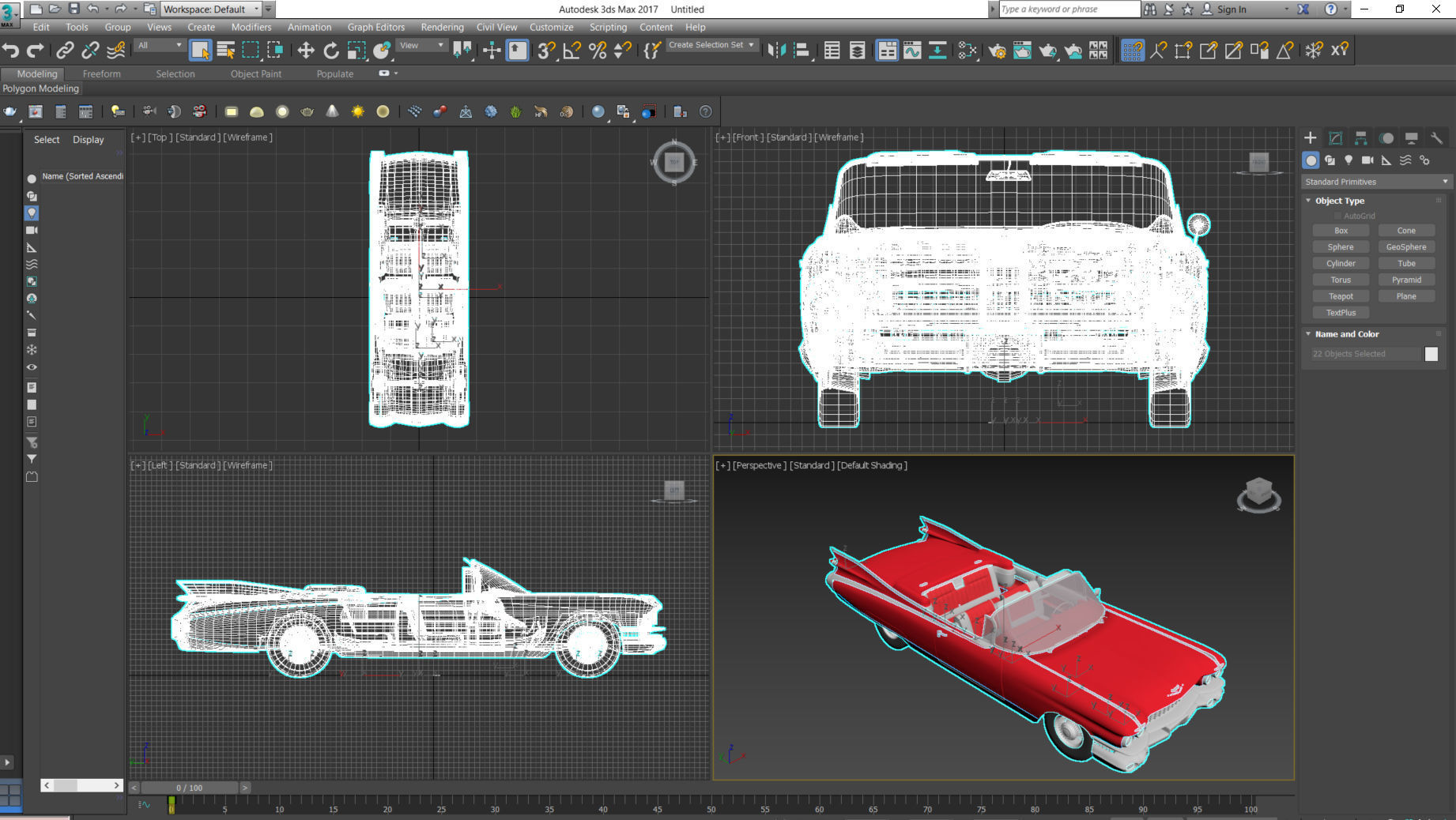Open the Graph Editors menu
Screen dimensions: 1456x820
tap(375, 27)
